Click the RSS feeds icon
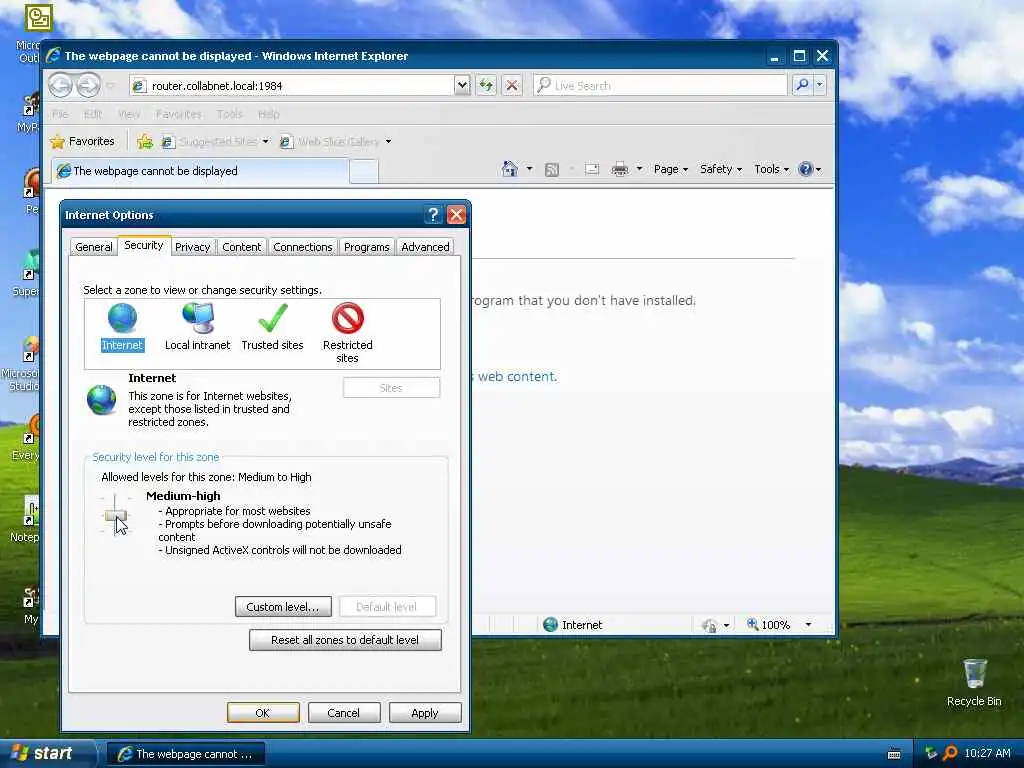This screenshot has height=768, width=1024. (552, 170)
